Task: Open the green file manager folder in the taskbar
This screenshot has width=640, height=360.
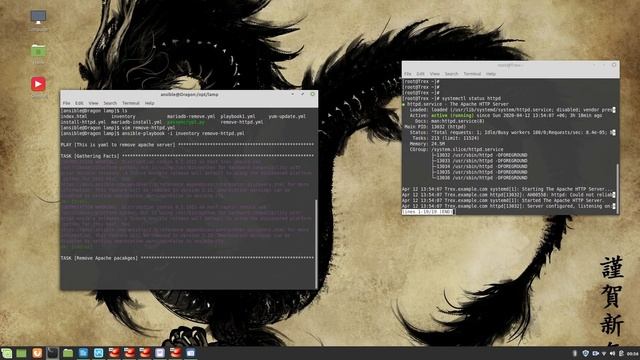Action: click(68, 353)
